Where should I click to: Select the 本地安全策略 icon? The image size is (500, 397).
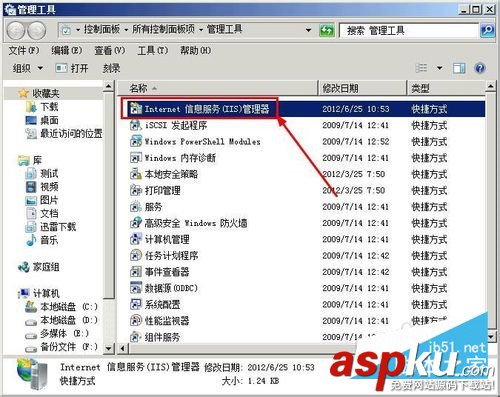(x=136, y=174)
